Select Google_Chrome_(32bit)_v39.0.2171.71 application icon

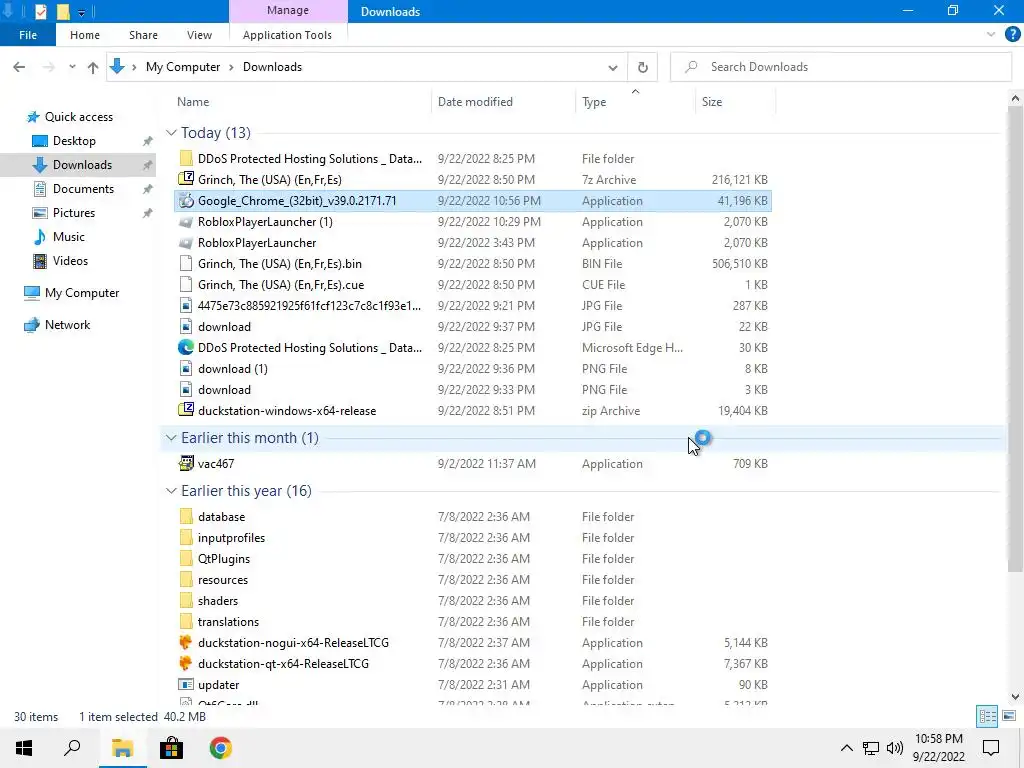tap(186, 200)
